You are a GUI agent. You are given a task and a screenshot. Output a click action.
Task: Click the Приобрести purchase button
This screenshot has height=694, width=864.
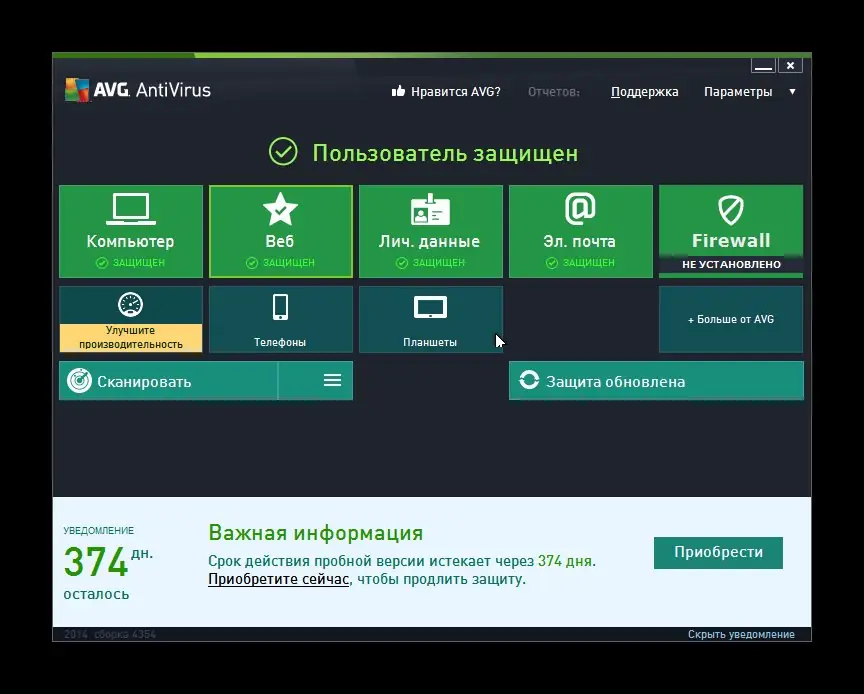[x=718, y=552]
